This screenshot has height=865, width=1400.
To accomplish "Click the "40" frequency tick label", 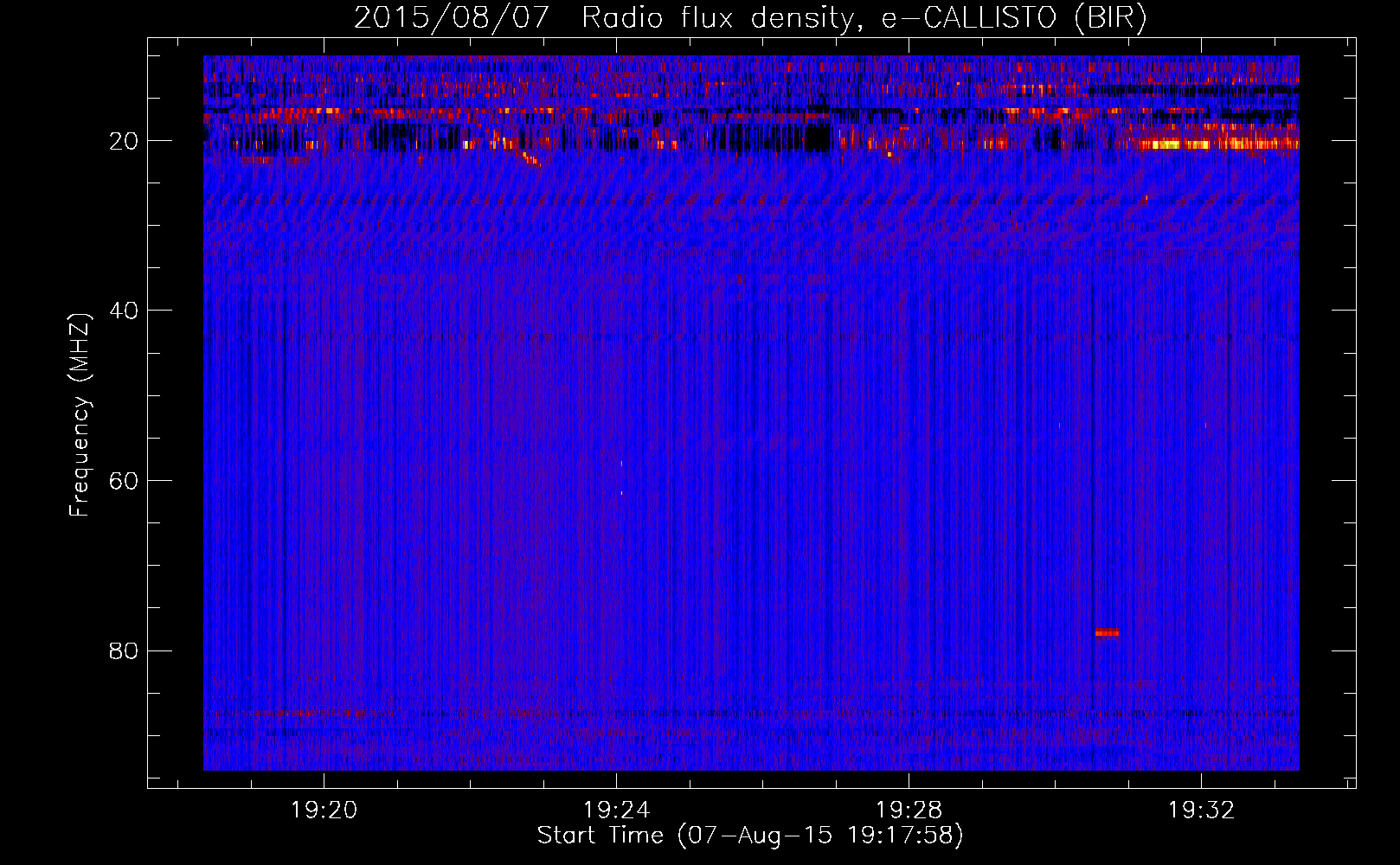I will point(125,311).
